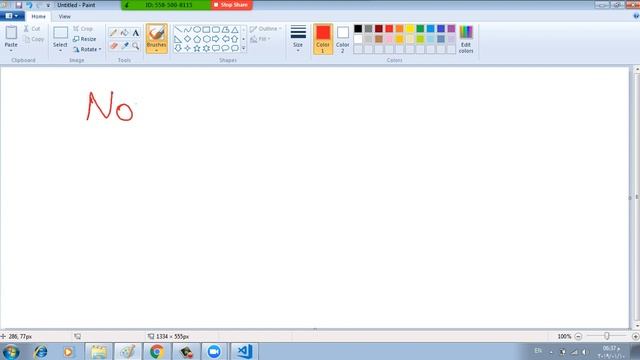Open the Windows Start menu
The width and height of the screenshot is (640, 360).
click(11, 351)
